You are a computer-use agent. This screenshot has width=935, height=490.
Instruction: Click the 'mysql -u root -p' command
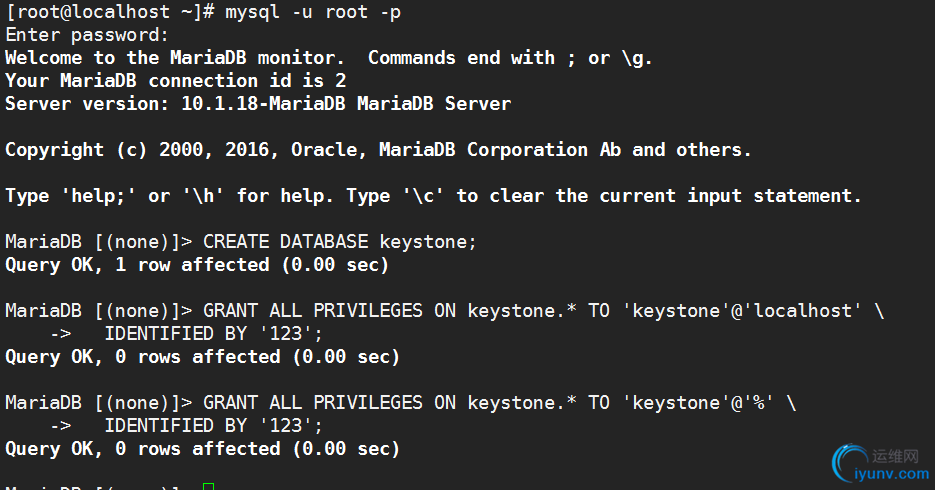tap(313, 13)
